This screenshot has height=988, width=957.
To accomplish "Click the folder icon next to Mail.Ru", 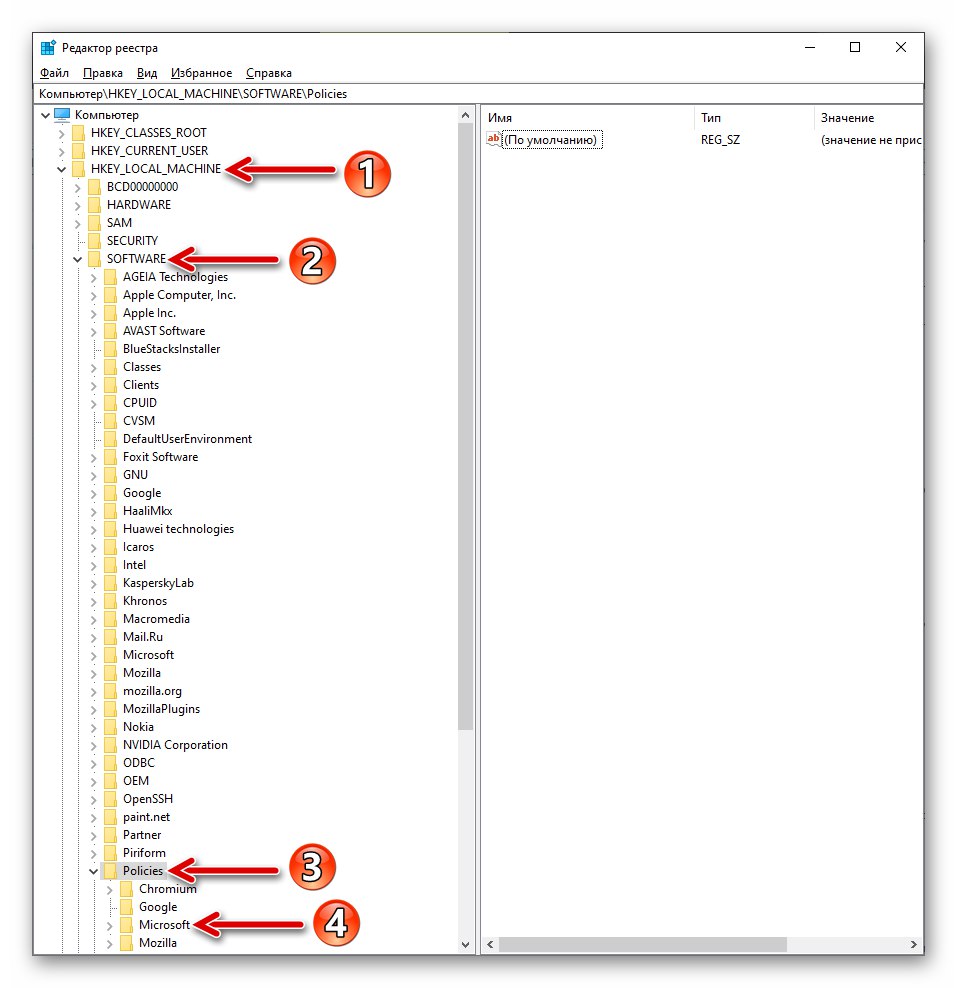I will (x=111, y=637).
